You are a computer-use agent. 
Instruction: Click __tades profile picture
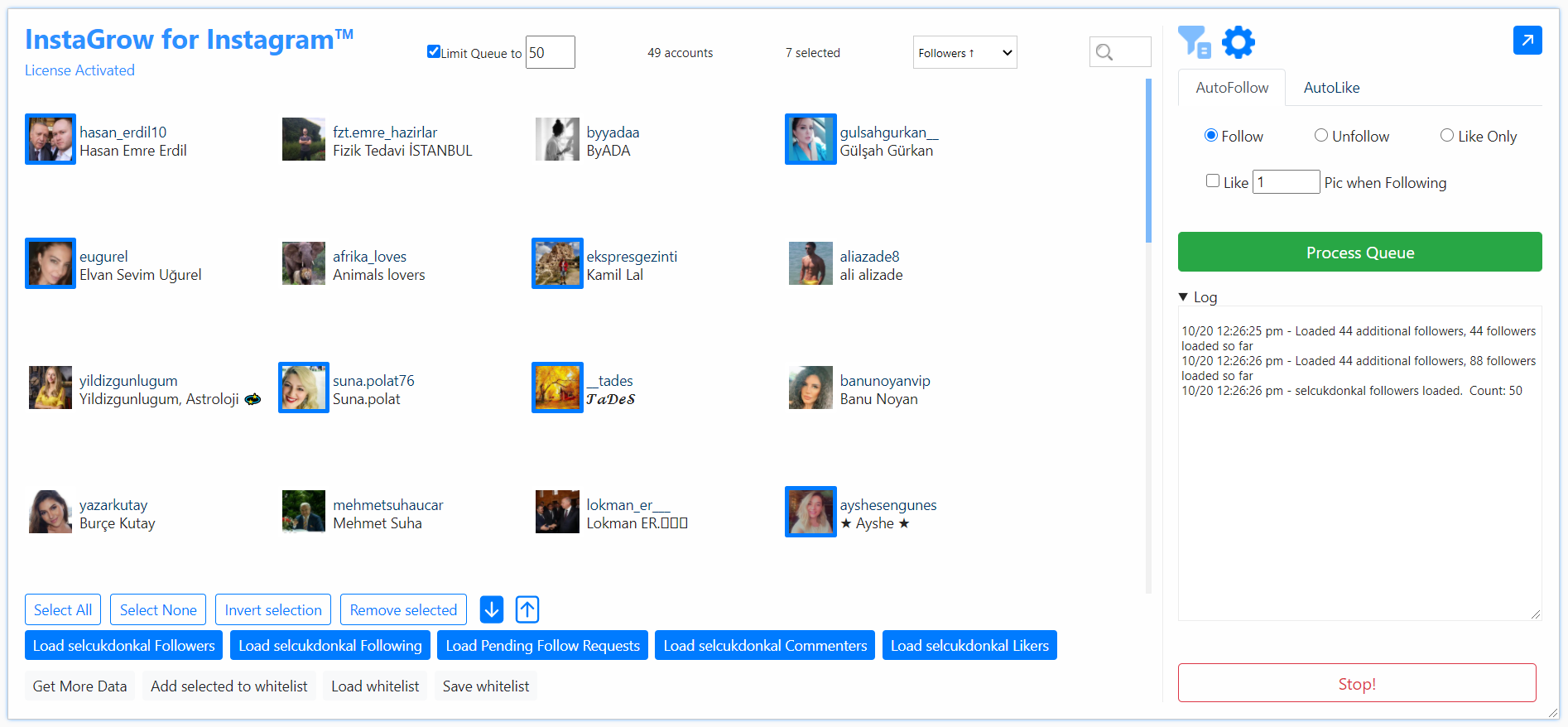click(557, 388)
